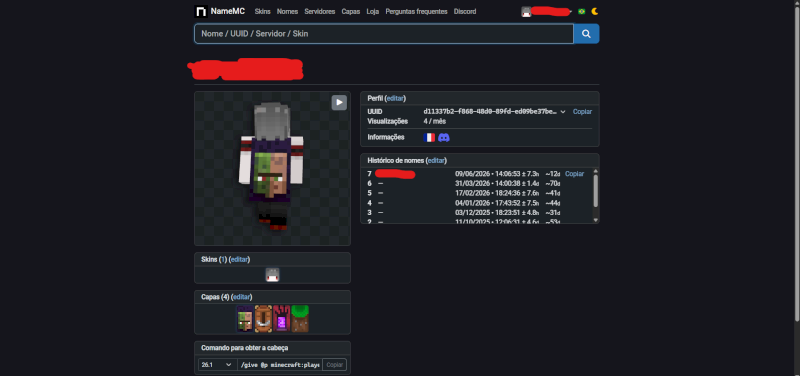Copy name 7 with Copiar
The height and width of the screenshot is (376, 800).
click(x=574, y=174)
